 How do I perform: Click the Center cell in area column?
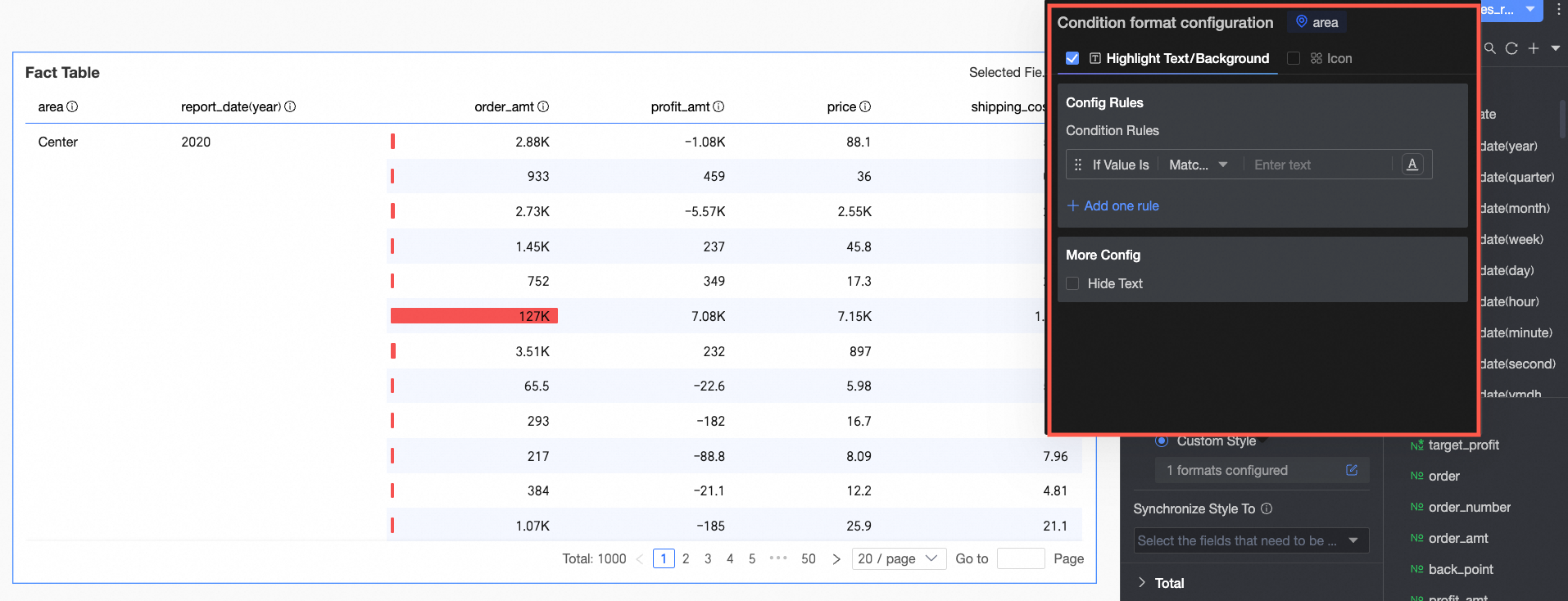click(x=58, y=142)
